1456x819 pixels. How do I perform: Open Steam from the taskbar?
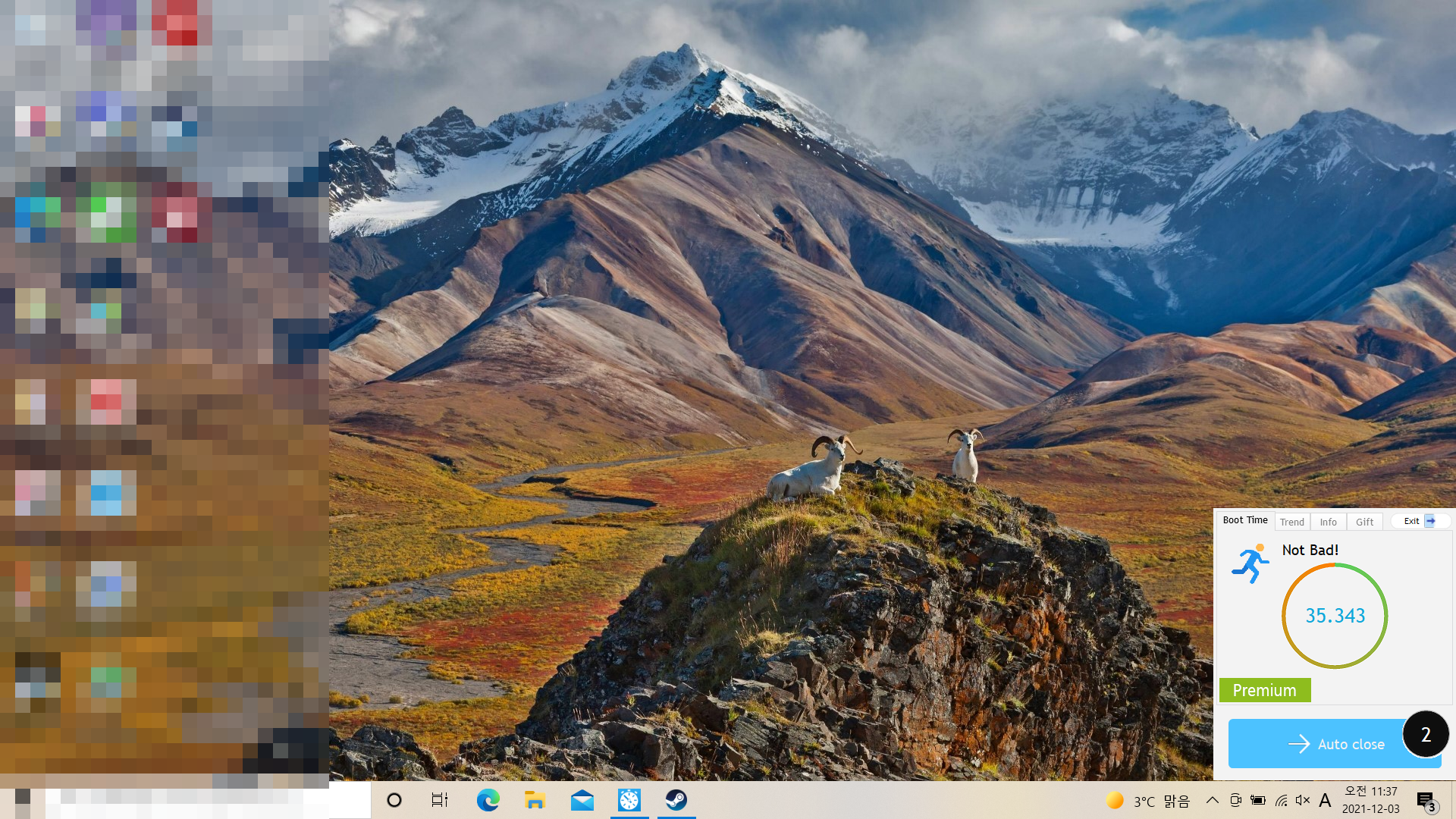click(676, 800)
